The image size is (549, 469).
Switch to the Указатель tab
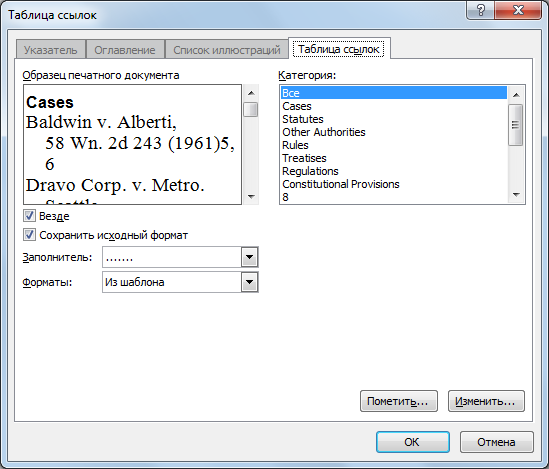tap(51, 50)
